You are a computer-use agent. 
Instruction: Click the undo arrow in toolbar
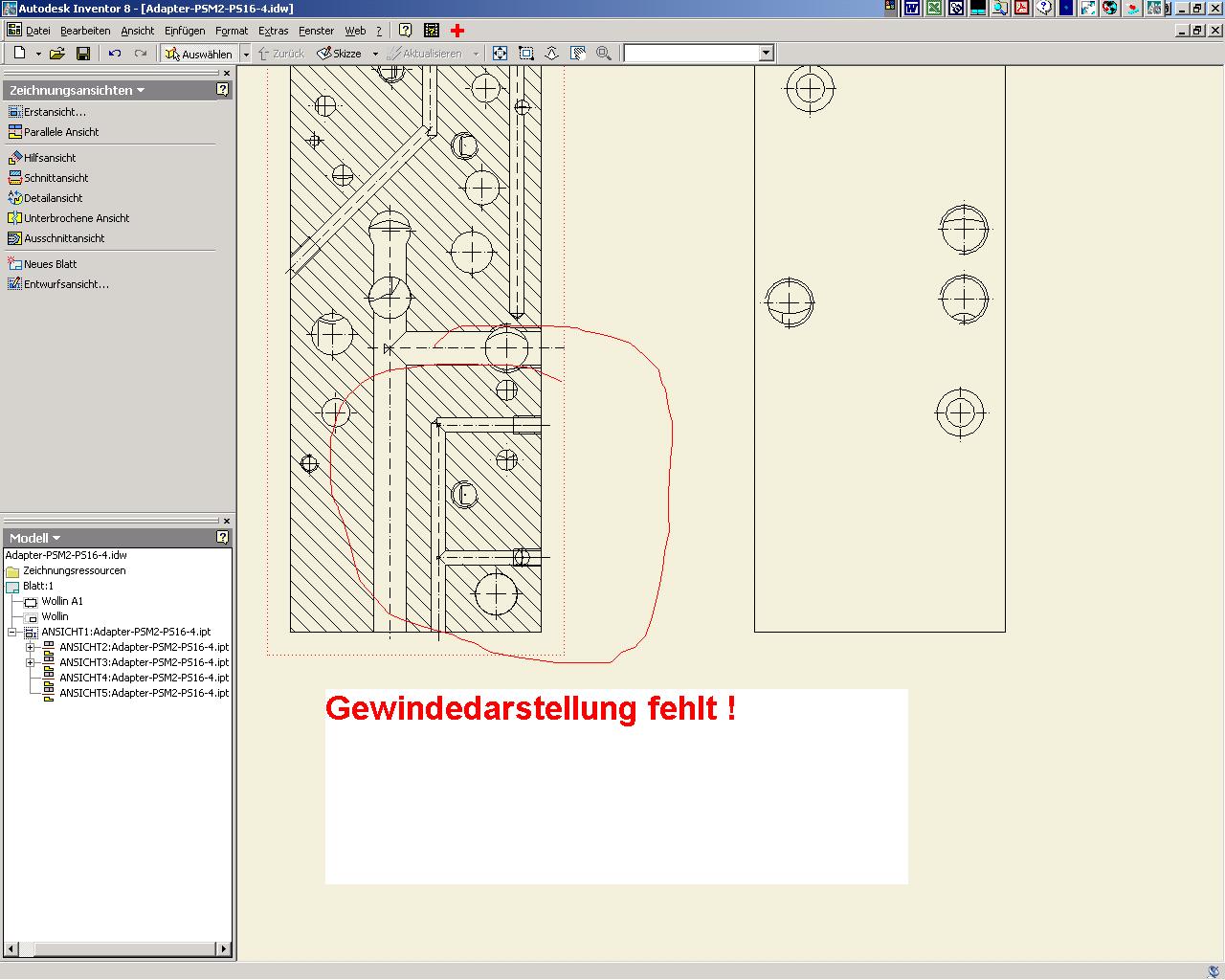click(x=115, y=54)
